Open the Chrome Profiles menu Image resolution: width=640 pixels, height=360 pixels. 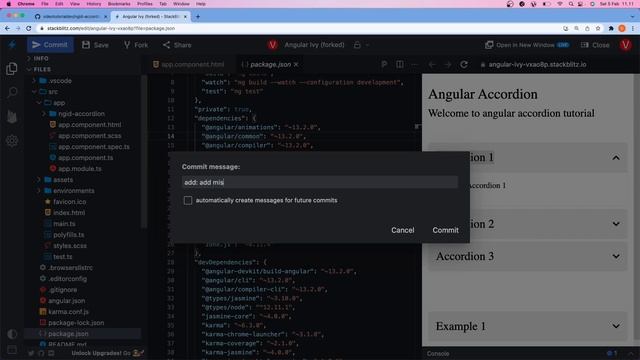144,4
